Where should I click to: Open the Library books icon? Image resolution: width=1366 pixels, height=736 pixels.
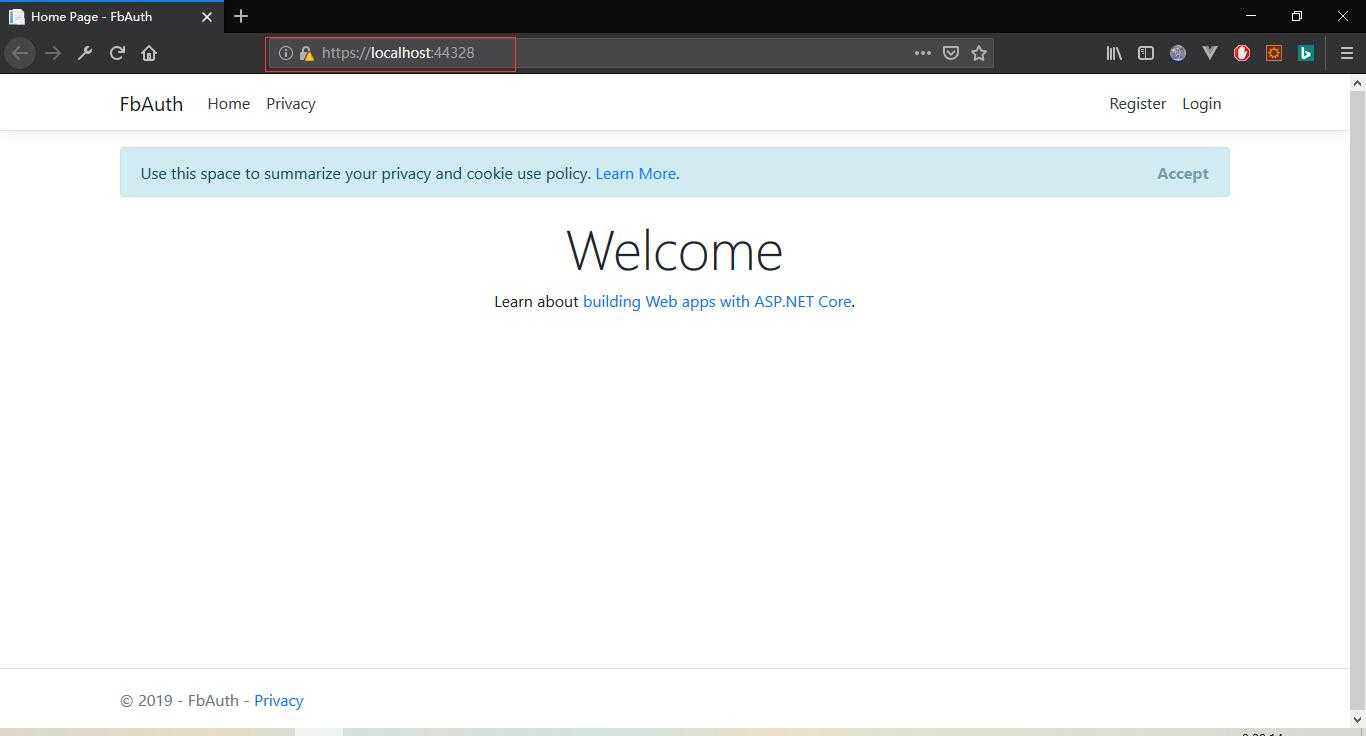(x=1114, y=53)
